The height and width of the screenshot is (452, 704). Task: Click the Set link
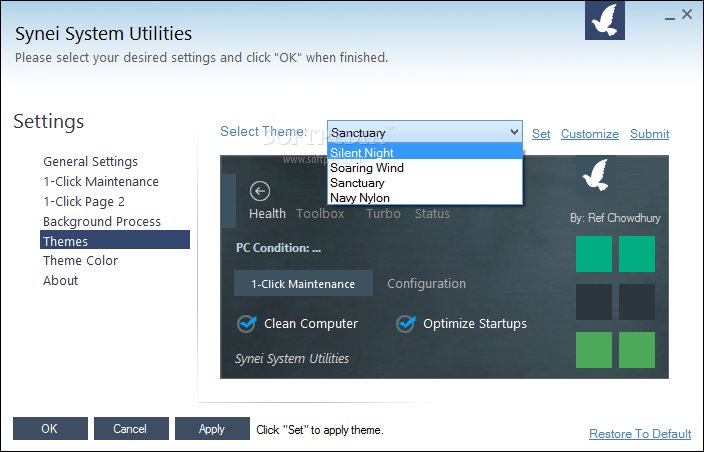(x=541, y=134)
